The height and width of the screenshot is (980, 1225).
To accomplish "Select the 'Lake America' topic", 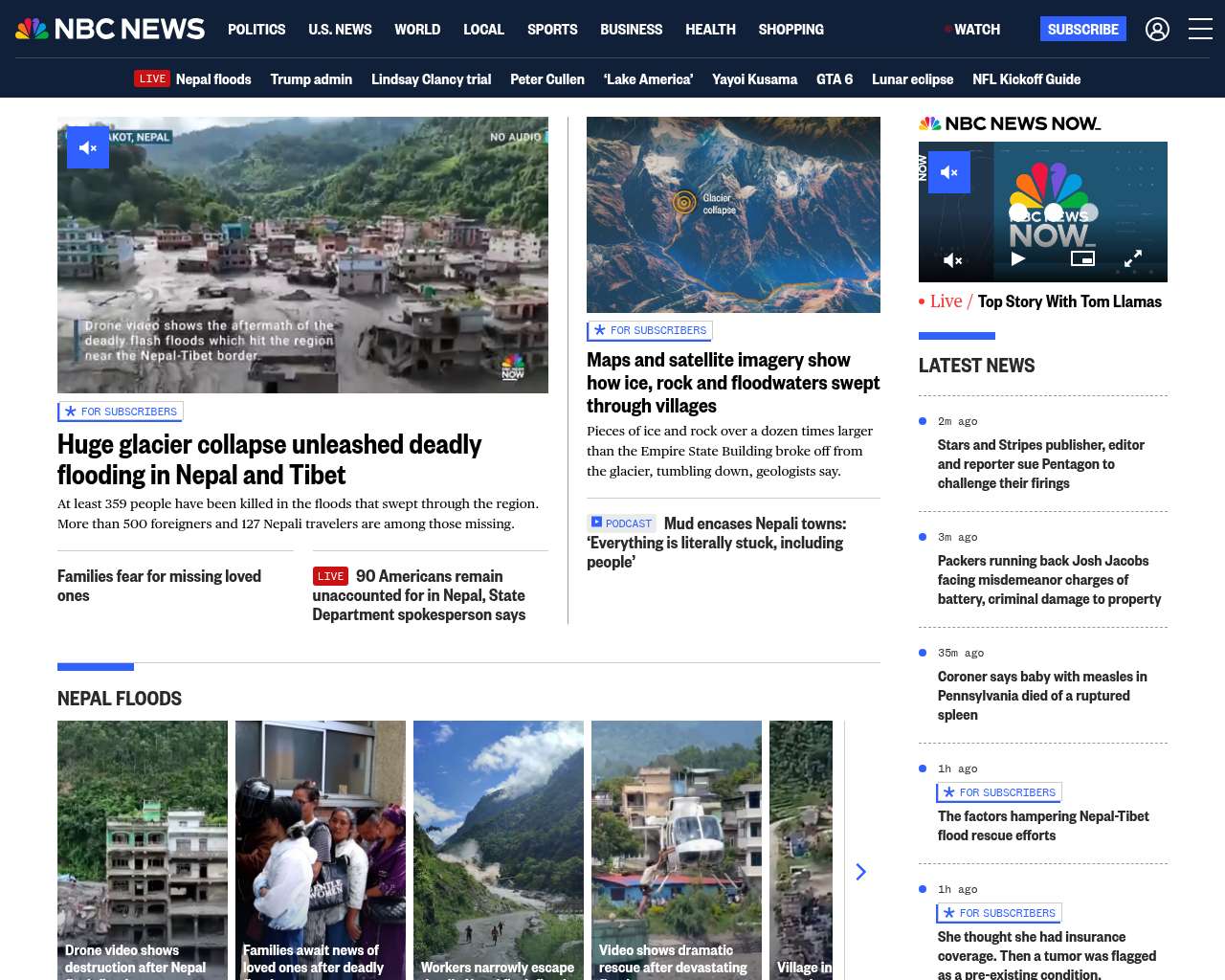I will click(648, 79).
